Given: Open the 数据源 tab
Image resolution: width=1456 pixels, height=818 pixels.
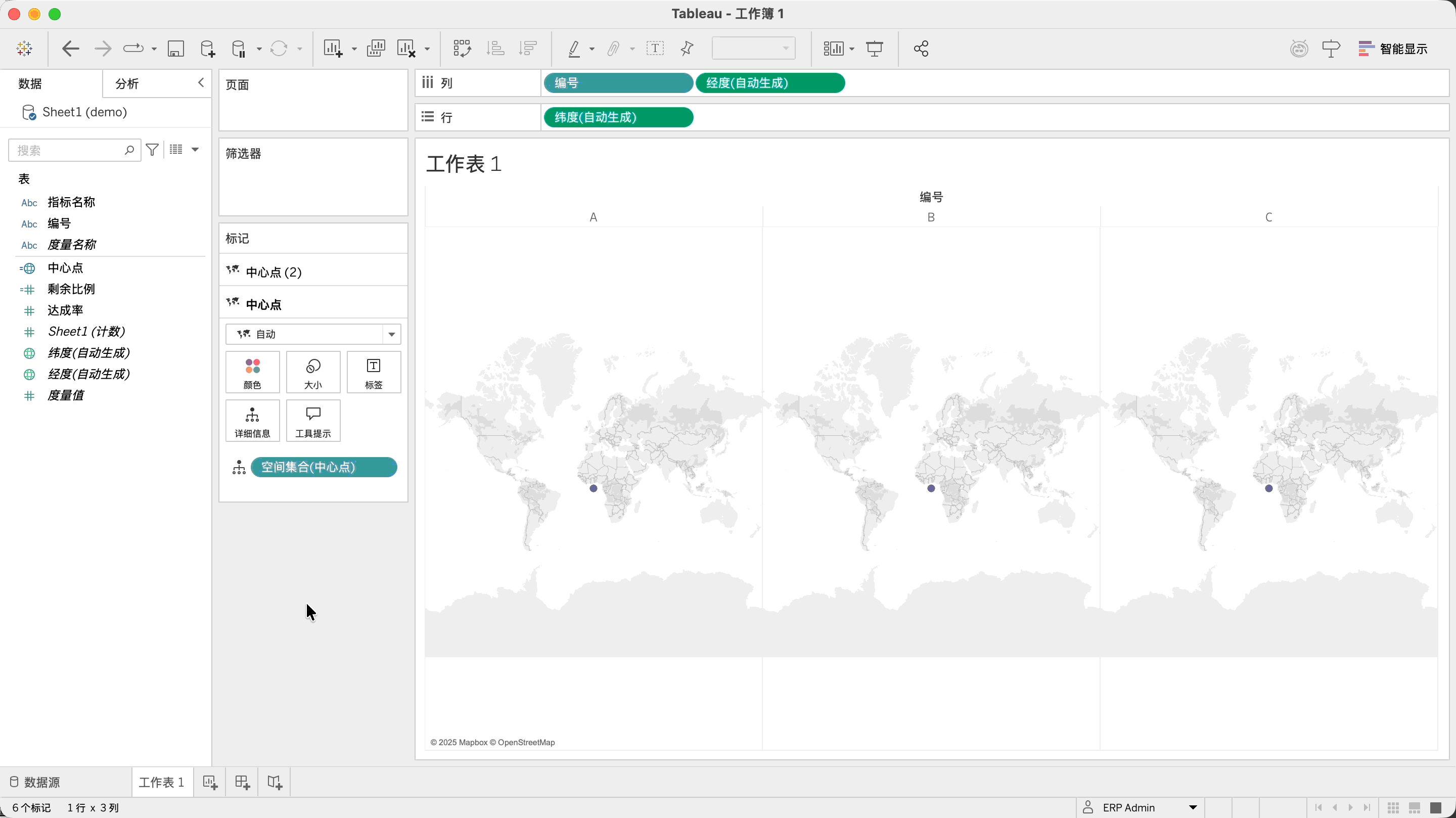Looking at the screenshot, I should 35,782.
